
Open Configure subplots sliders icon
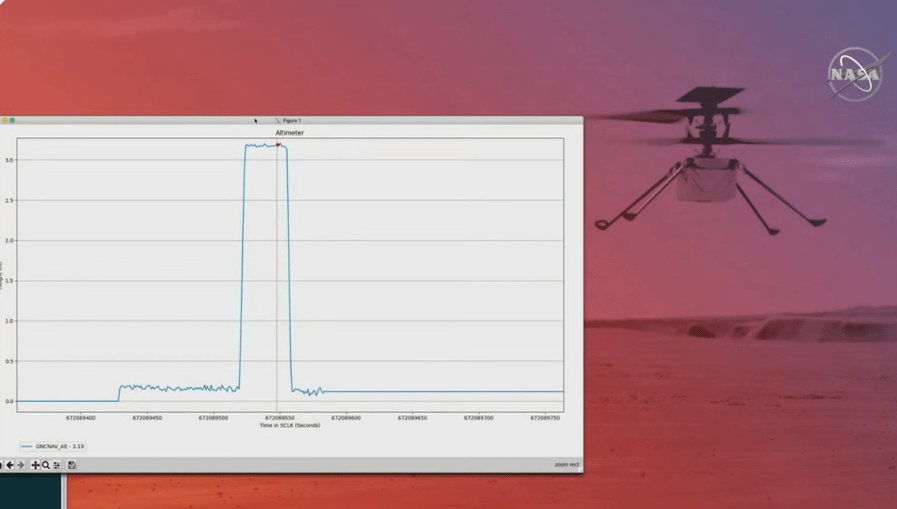(x=57, y=465)
